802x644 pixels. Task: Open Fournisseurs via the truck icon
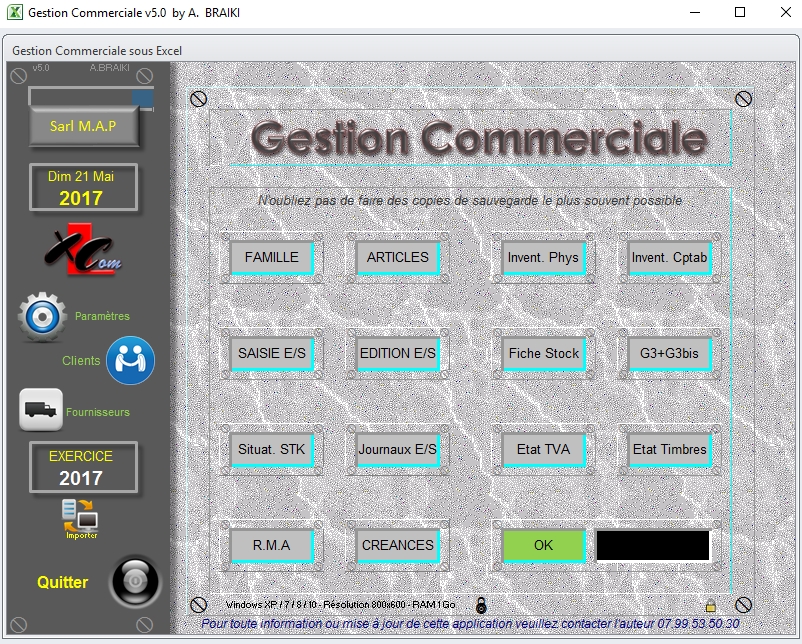(38, 409)
